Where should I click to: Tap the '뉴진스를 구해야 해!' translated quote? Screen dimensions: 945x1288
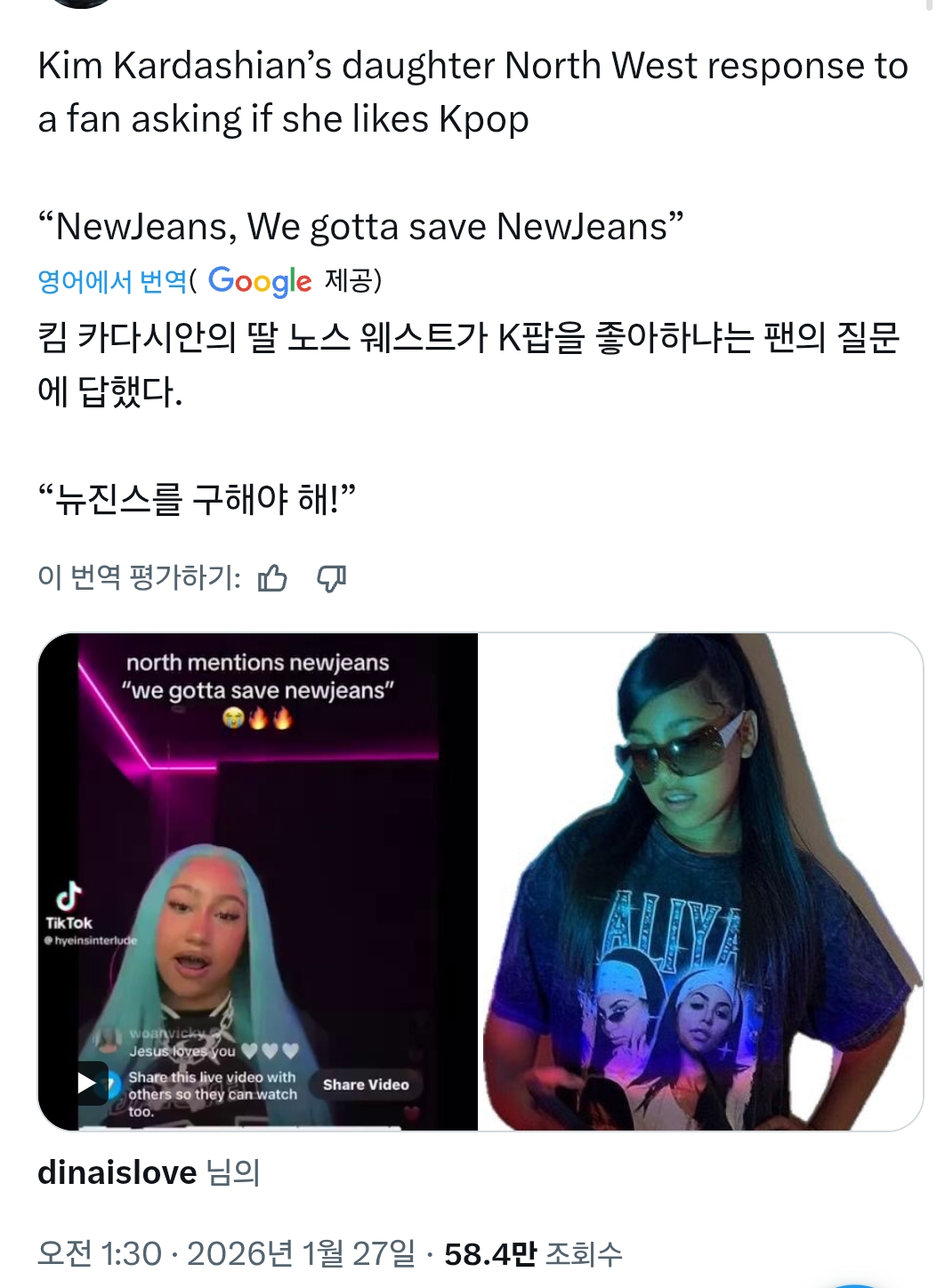coord(197,499)
